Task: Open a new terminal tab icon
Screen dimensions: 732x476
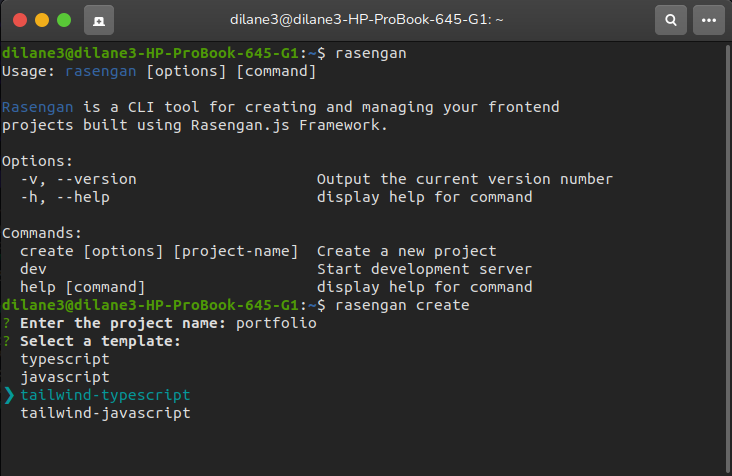Action: [99, 20]
